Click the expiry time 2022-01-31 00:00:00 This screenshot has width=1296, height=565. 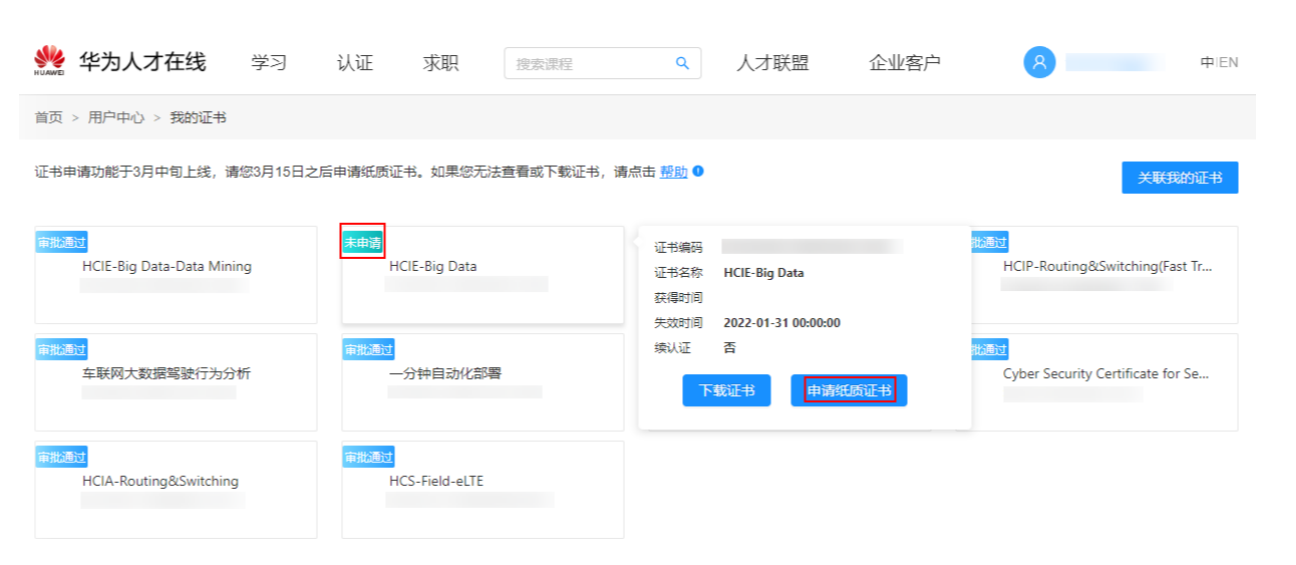[782, 323]
